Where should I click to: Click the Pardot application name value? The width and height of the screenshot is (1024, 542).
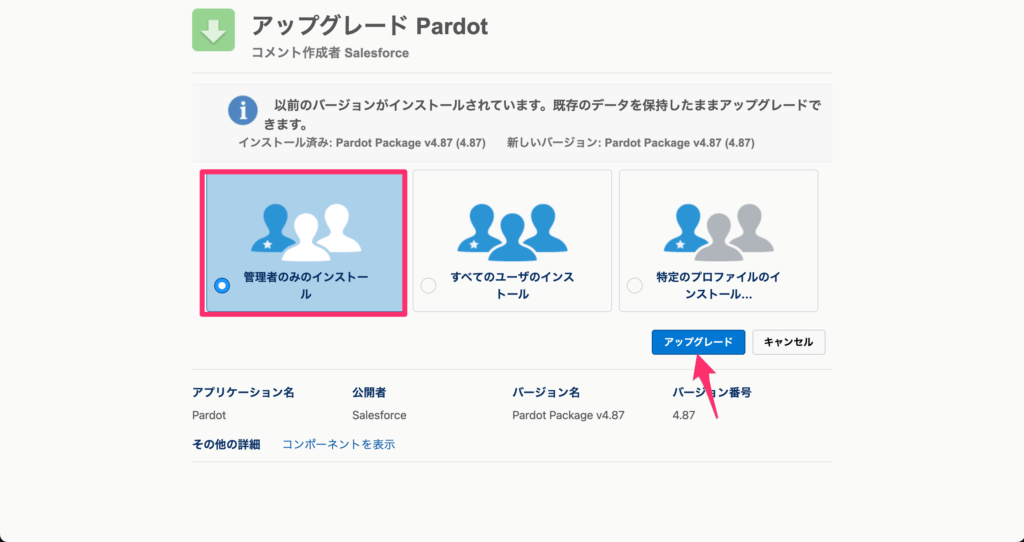(209, 415)
